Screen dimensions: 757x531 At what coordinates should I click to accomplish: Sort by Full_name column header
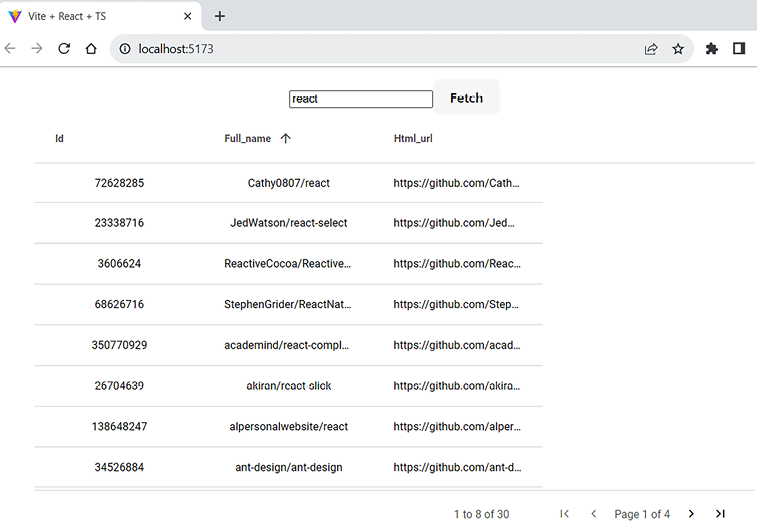tap(248, 139)
